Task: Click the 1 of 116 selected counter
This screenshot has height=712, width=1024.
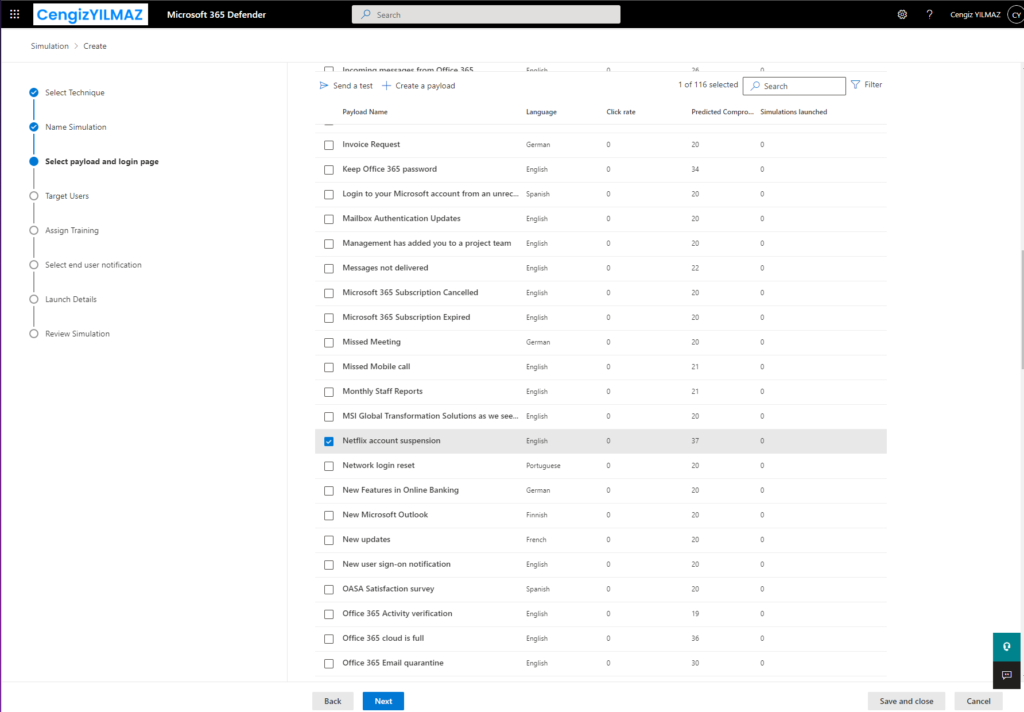Action: tap(708, 85)
